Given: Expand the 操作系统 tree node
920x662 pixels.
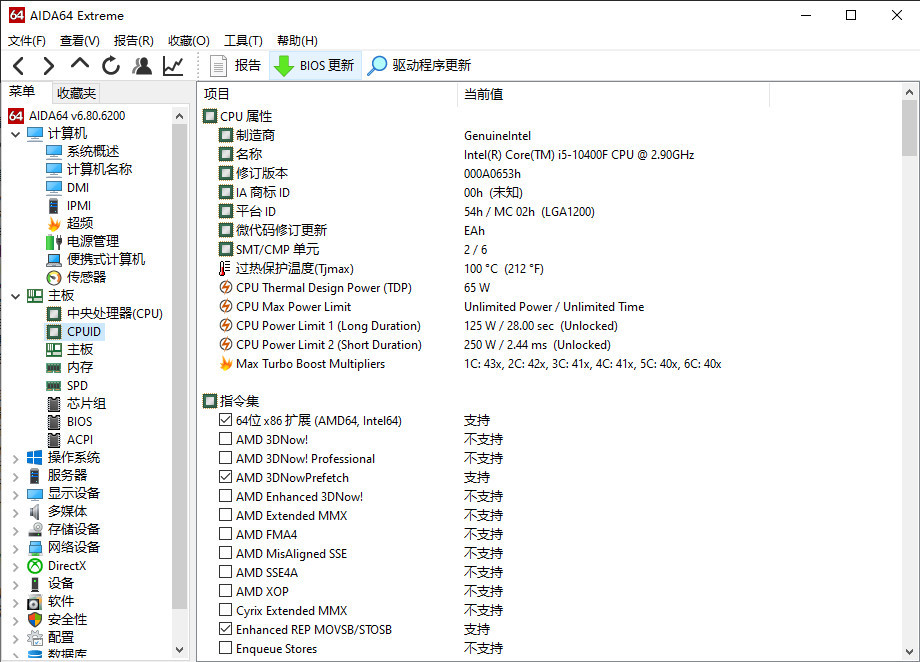Looking at the screenshot, I should pyautogui.click(x=15, y=458).
